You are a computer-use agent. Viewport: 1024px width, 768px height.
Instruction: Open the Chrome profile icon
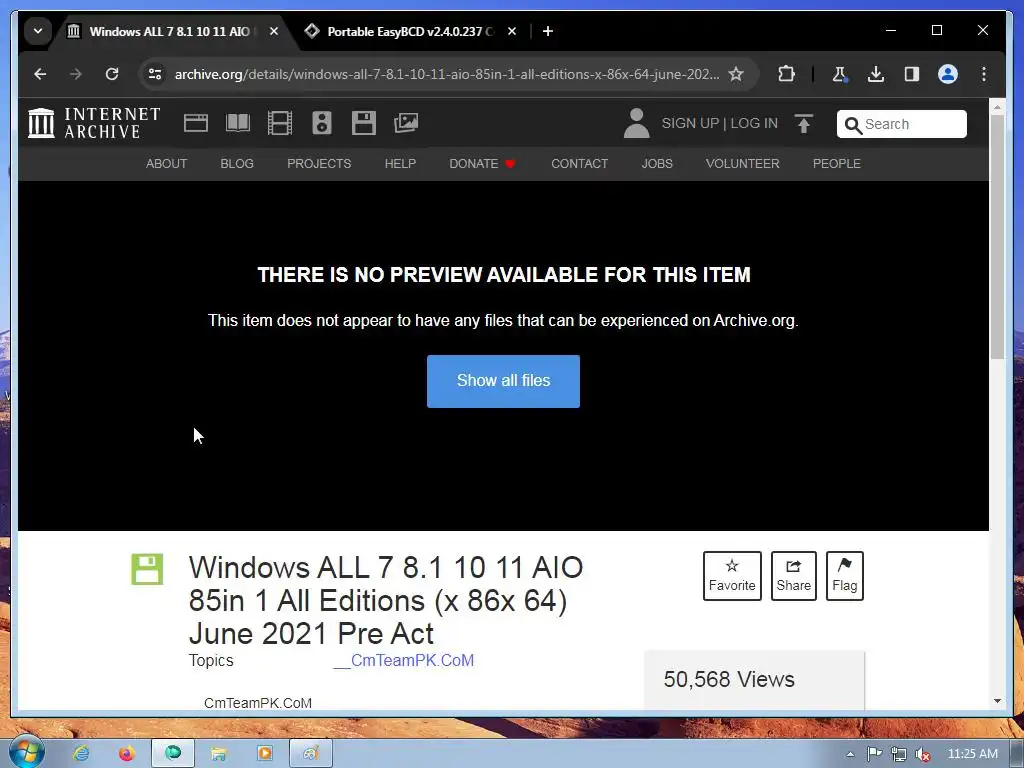[948, 74]
